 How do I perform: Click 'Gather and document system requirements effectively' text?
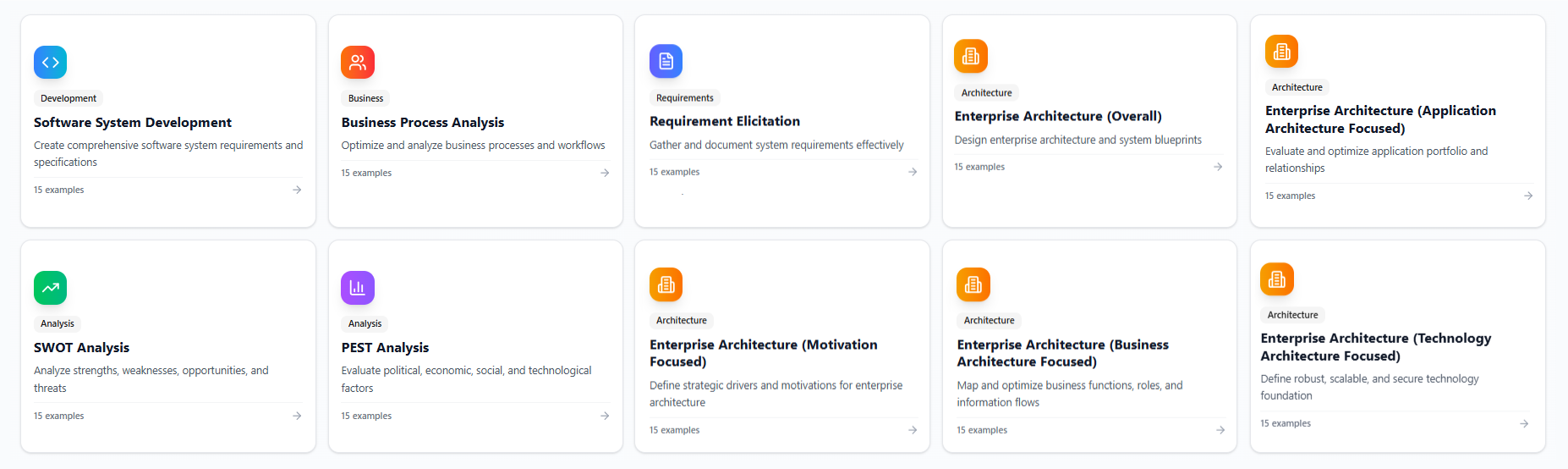[776, 145]
